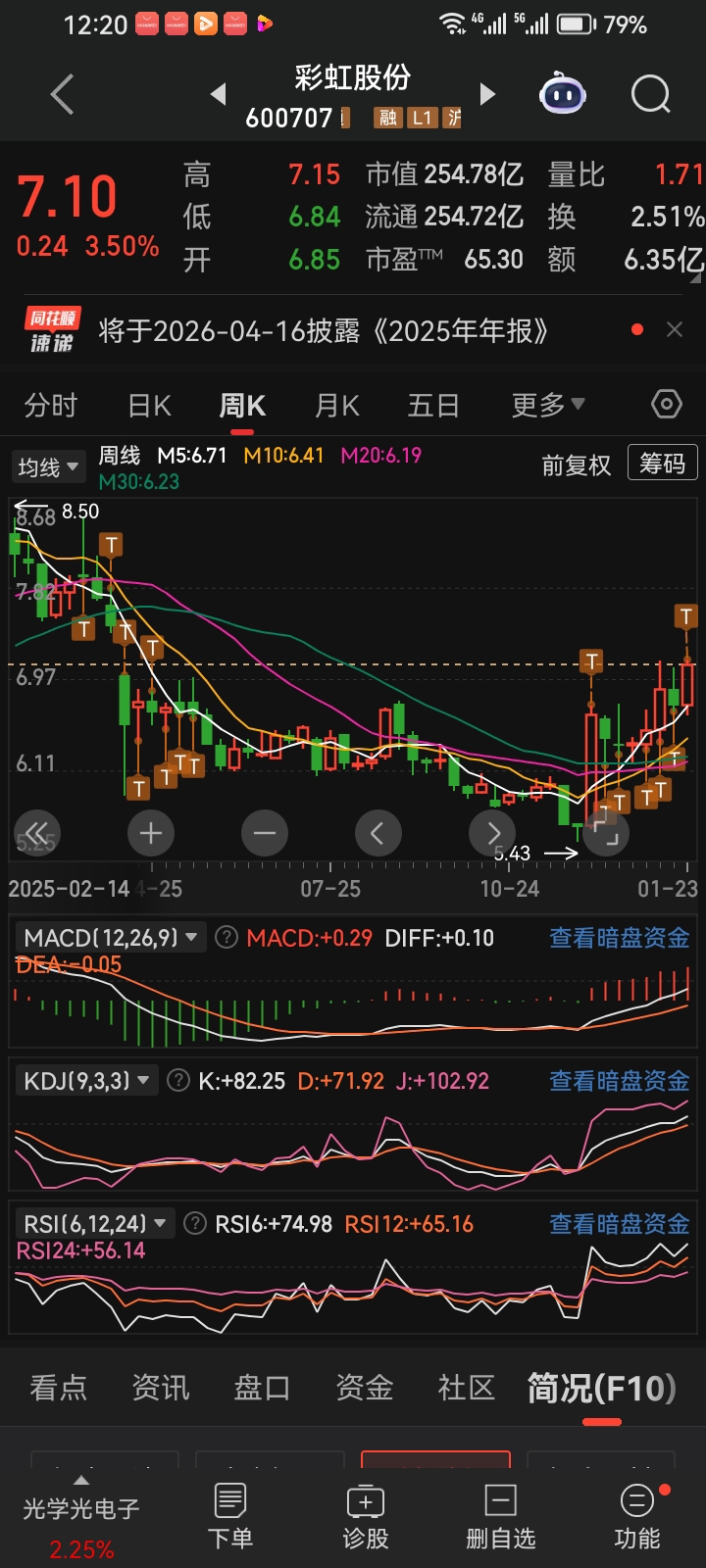Screen dimensions: 706x1568
Task: Open 功能 functions menu icon
Action: point(637,1516)
